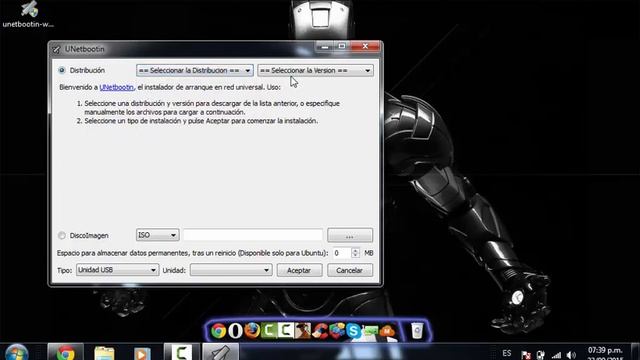Select the DiscoImagen radio button
The image size is (640, 360).
click(x=62, y=236)
